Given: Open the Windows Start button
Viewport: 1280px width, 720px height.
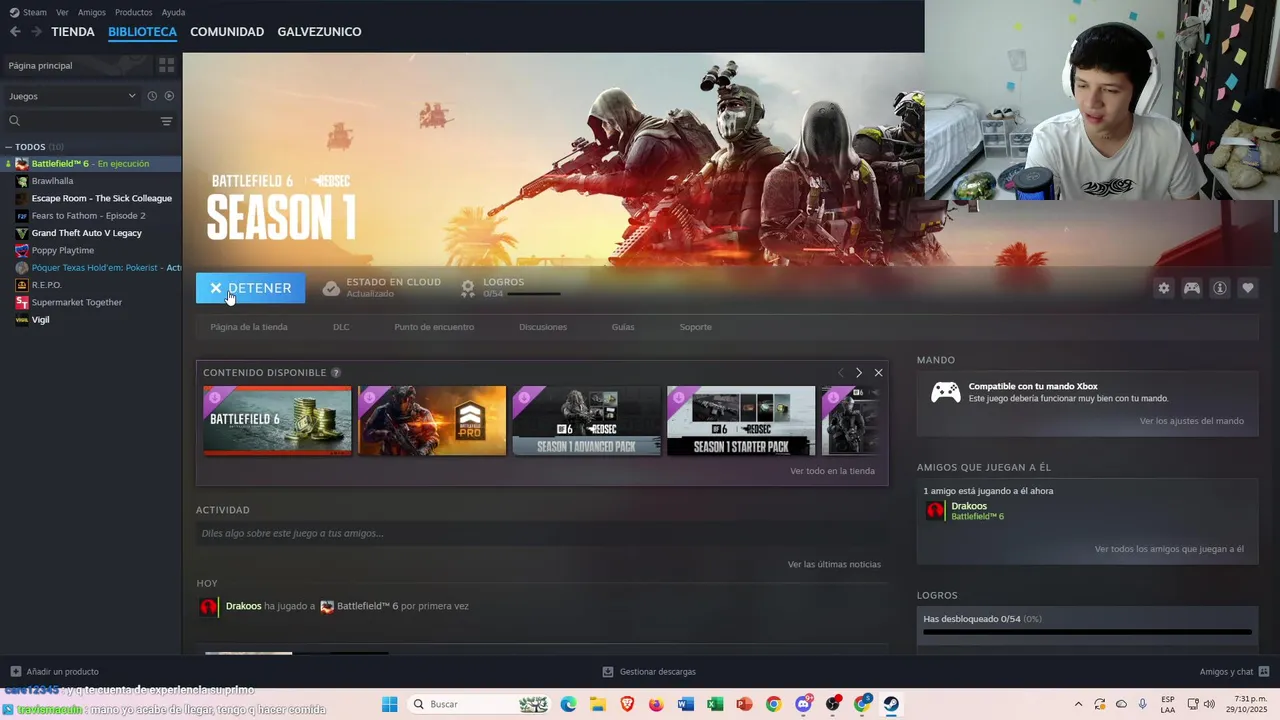Looking at the screenshot, I should tap(389, 704).
